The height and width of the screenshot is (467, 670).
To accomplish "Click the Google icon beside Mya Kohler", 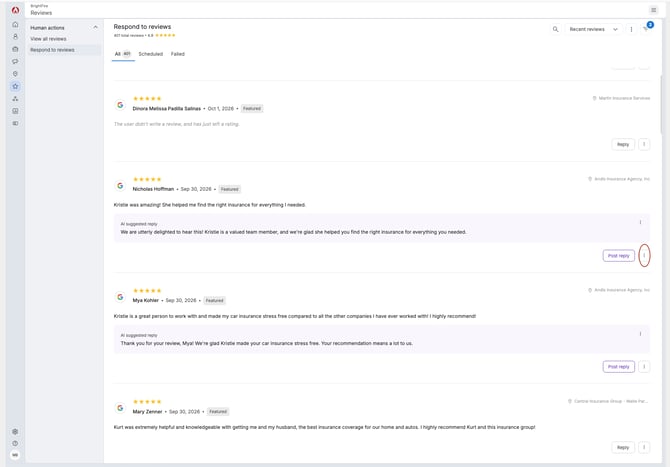I will click(120, 297).
